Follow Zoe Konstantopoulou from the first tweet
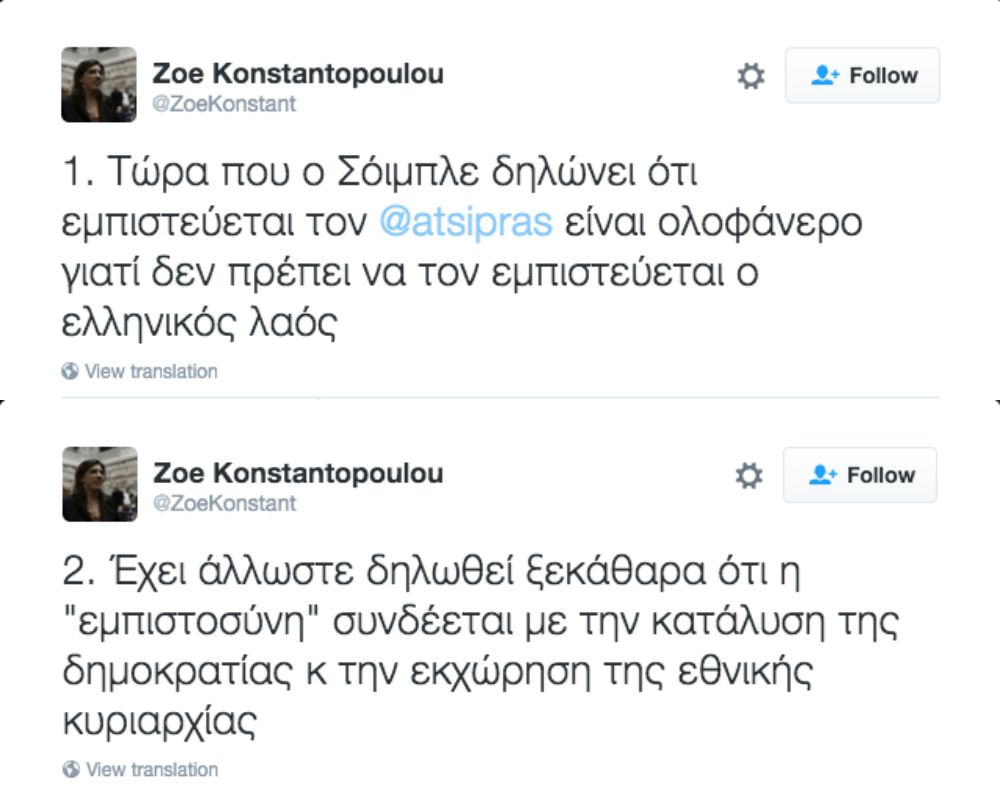Viewport: 1000px width, 795px height. point(862,76)
